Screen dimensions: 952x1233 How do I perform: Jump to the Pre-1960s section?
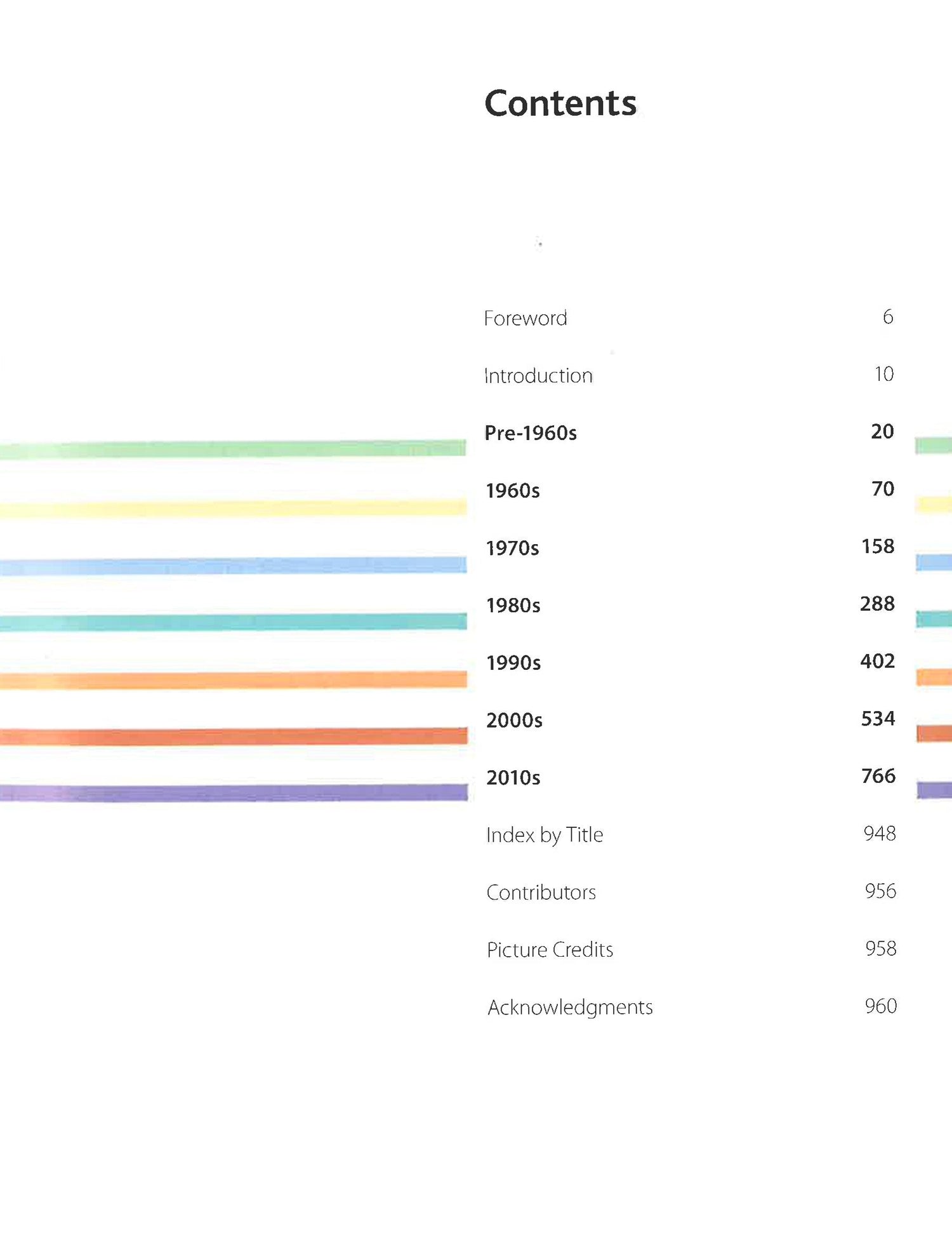[531, 433]
